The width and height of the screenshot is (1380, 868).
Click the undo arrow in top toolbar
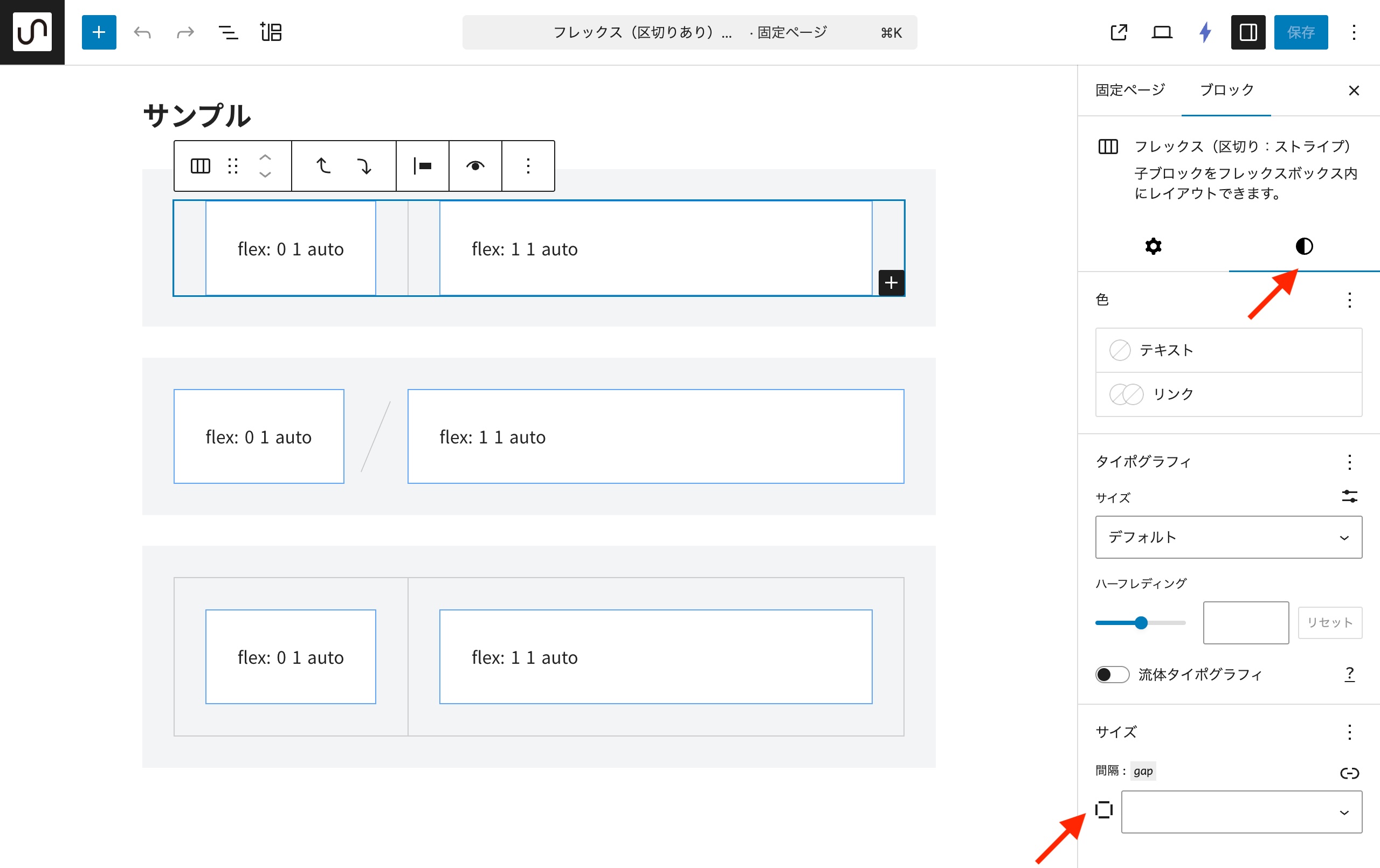pyautogui.click(x=142, y=32)
